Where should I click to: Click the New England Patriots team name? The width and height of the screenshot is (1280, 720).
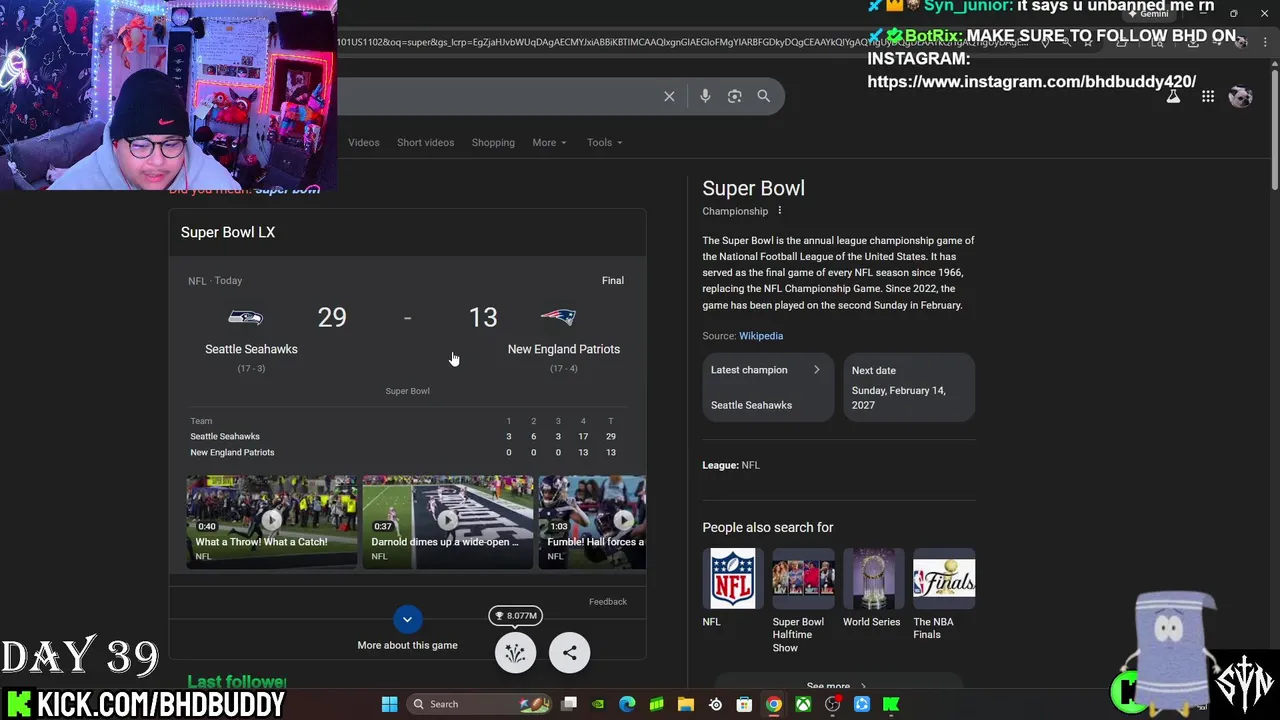[x=564, y=349]
